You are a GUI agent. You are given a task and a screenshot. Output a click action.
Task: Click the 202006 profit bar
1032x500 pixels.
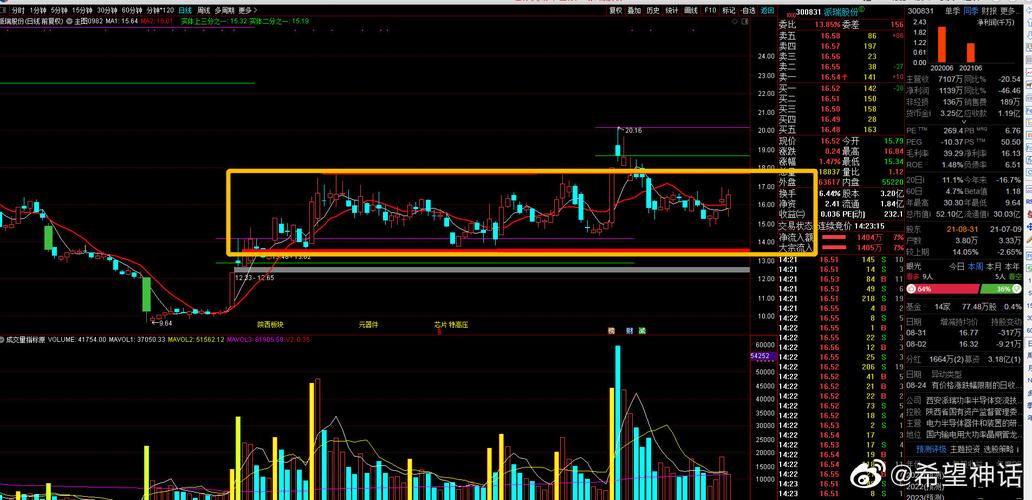(941, 45)
